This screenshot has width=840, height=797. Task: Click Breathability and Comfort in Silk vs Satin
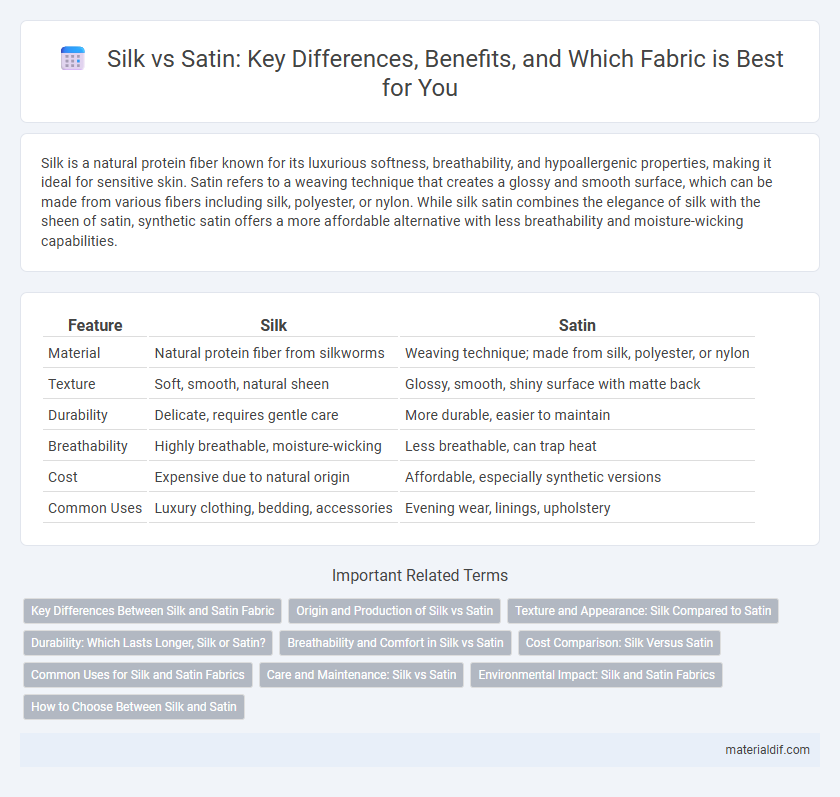(395, 643)
